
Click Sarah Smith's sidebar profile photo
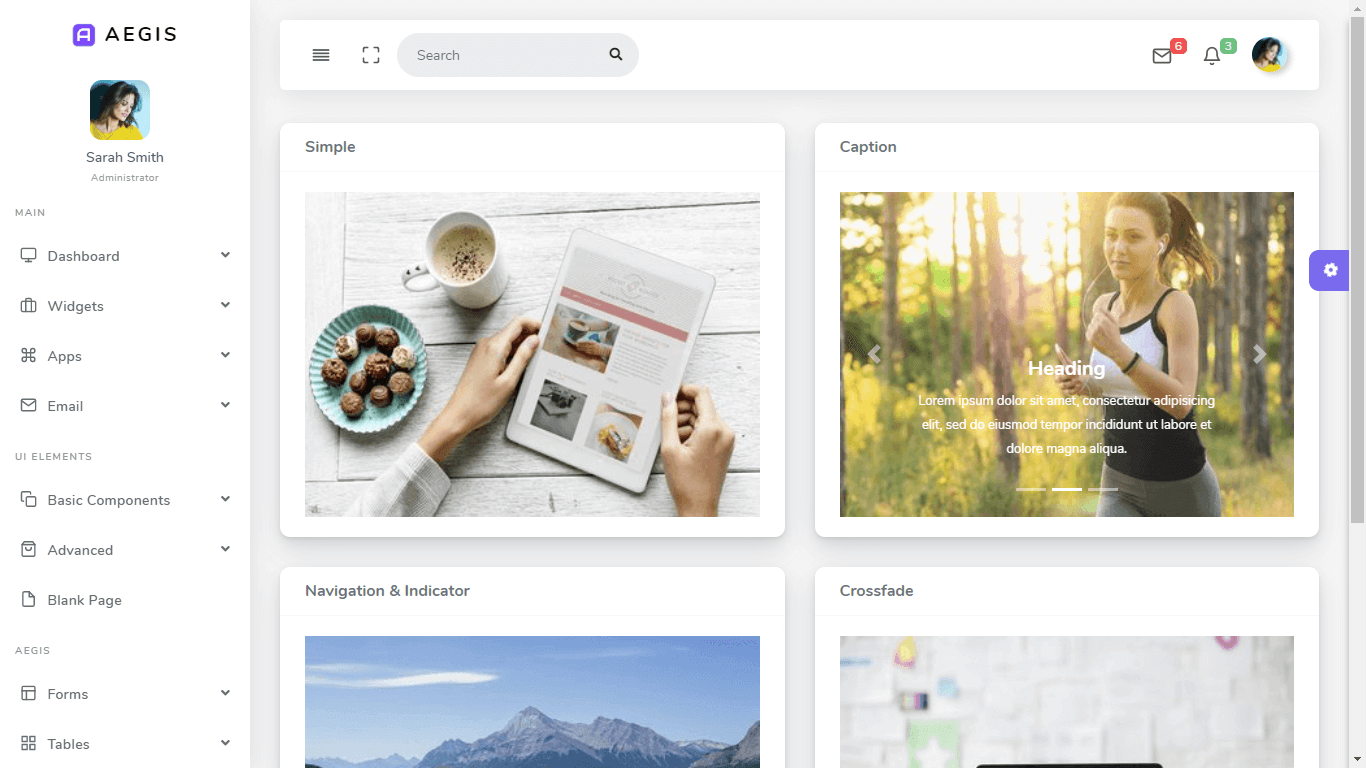pyautogui.click(x=120, y=110)
